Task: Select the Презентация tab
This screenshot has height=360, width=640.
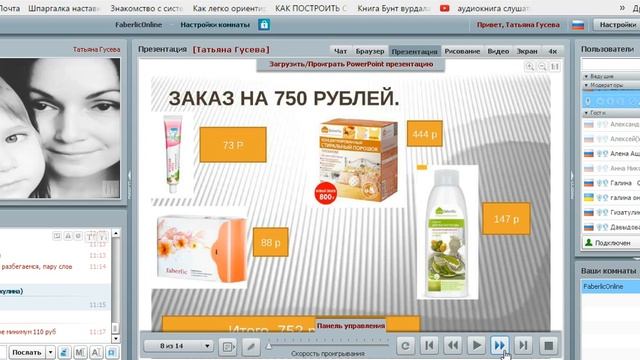Action: (x=415, y=51)
